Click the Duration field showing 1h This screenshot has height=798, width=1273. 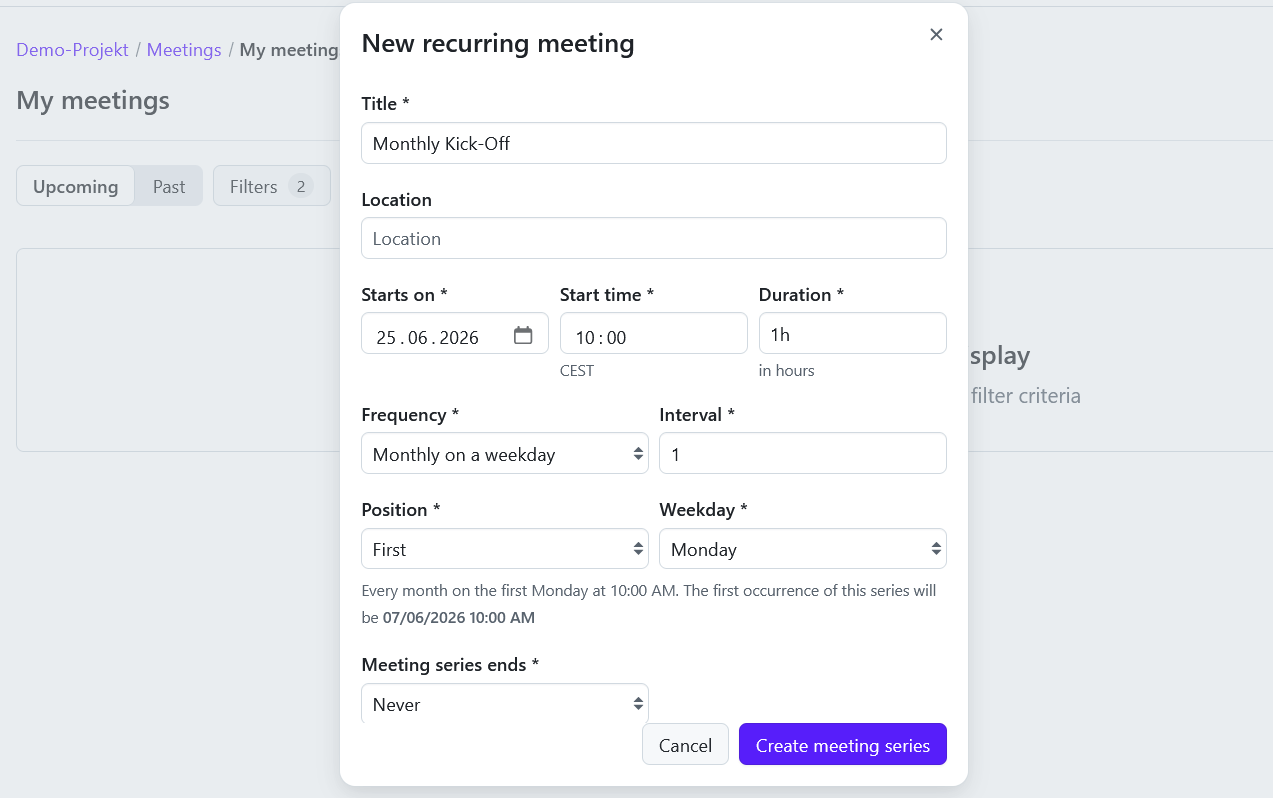tap(853, 333)
